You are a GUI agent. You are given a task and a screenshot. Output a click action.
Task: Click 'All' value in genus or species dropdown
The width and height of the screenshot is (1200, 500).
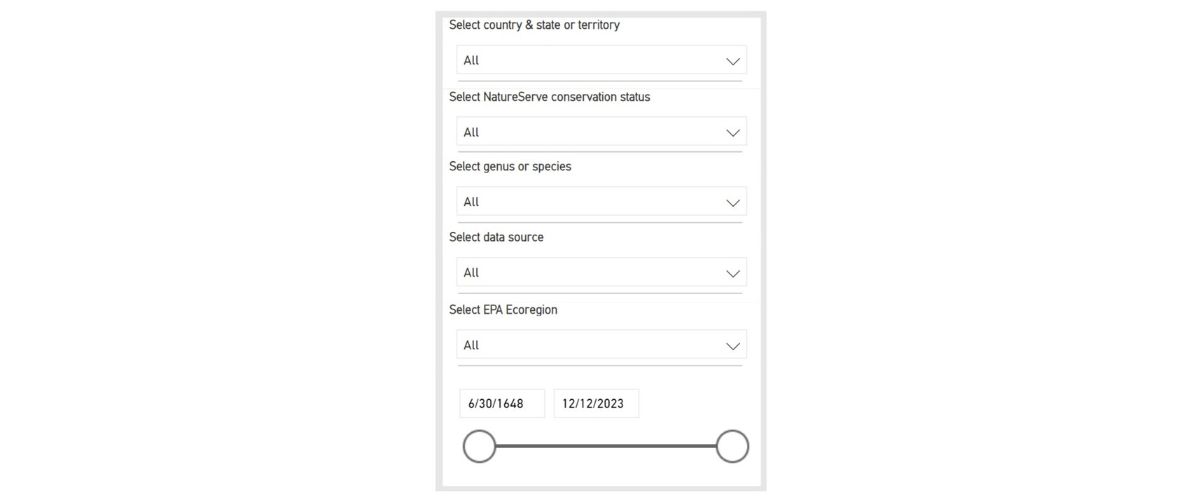coord(472,203)
